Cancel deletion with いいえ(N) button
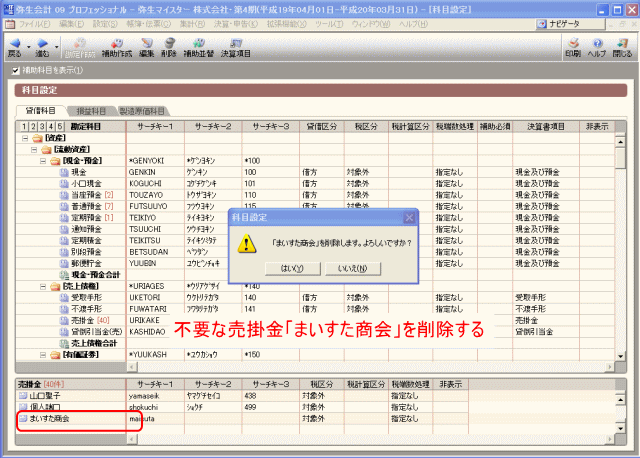This screenshot has height=458, width=640. coord(353,269)
